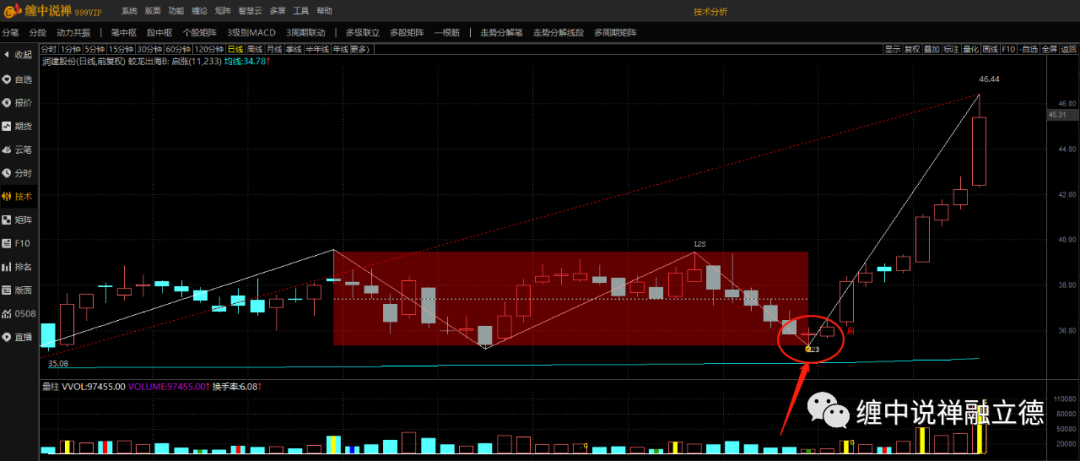This screenshot has height=461, width=1080.
Task: Switch to 1分钟 period tab
Action: point(71,49)
